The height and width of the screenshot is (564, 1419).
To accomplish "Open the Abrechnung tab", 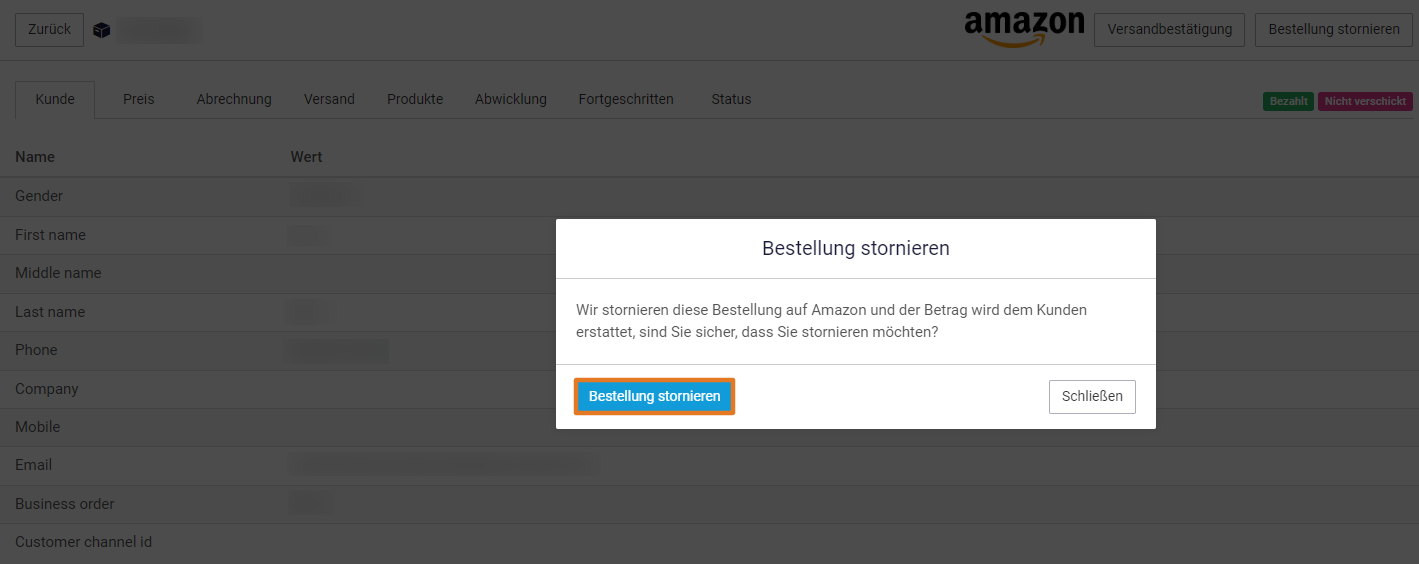I will click(x=234, y=100).
